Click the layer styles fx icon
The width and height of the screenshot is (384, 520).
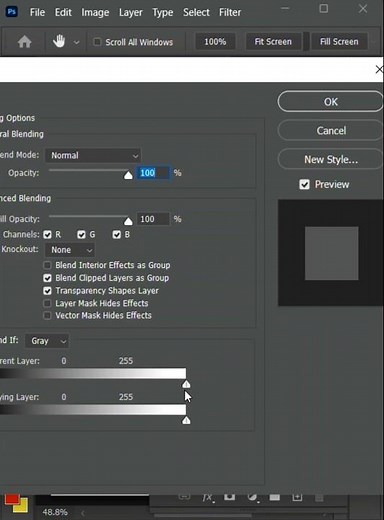[x=208, y=498]
